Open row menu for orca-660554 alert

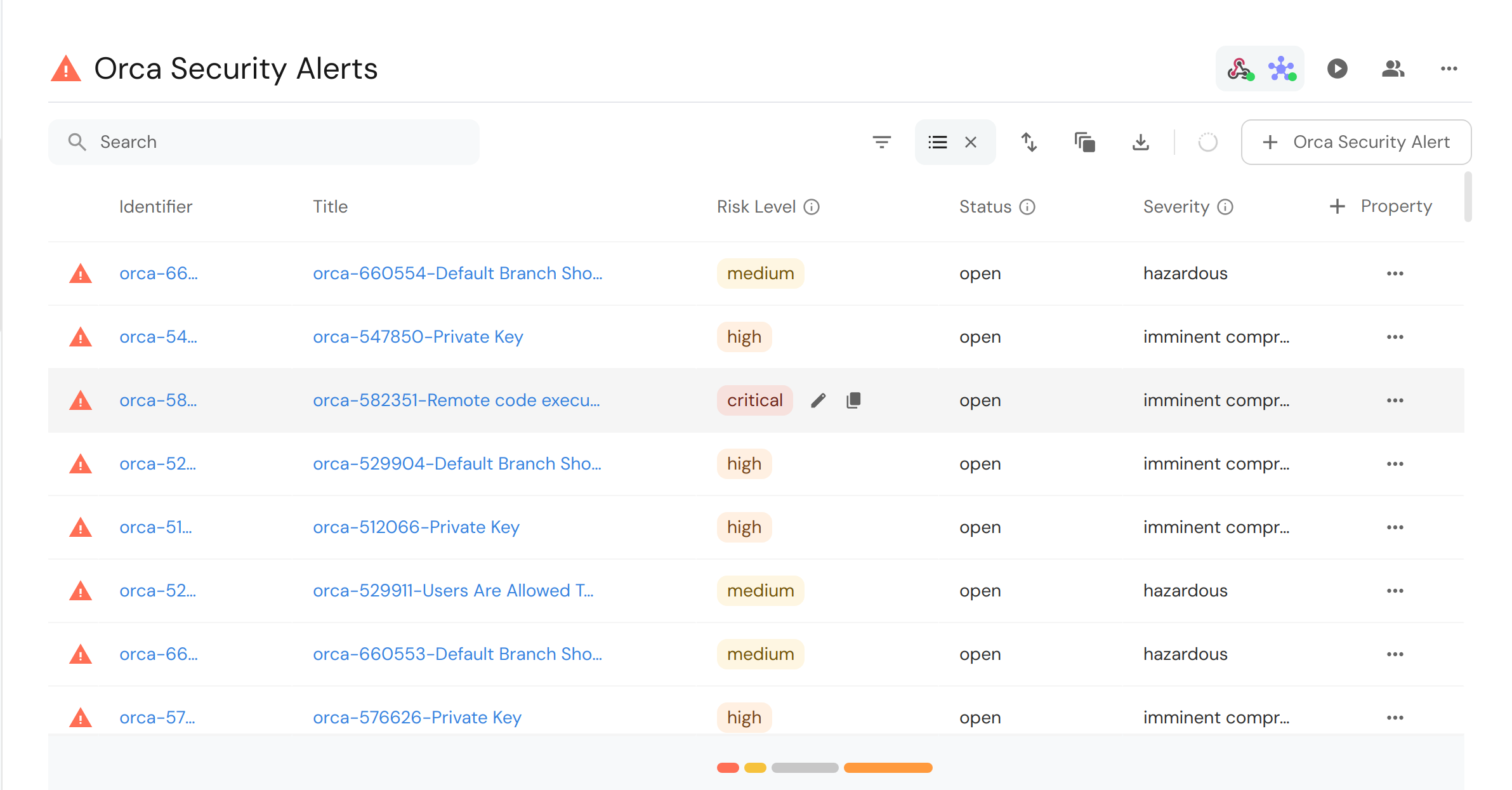(1395, 273)
